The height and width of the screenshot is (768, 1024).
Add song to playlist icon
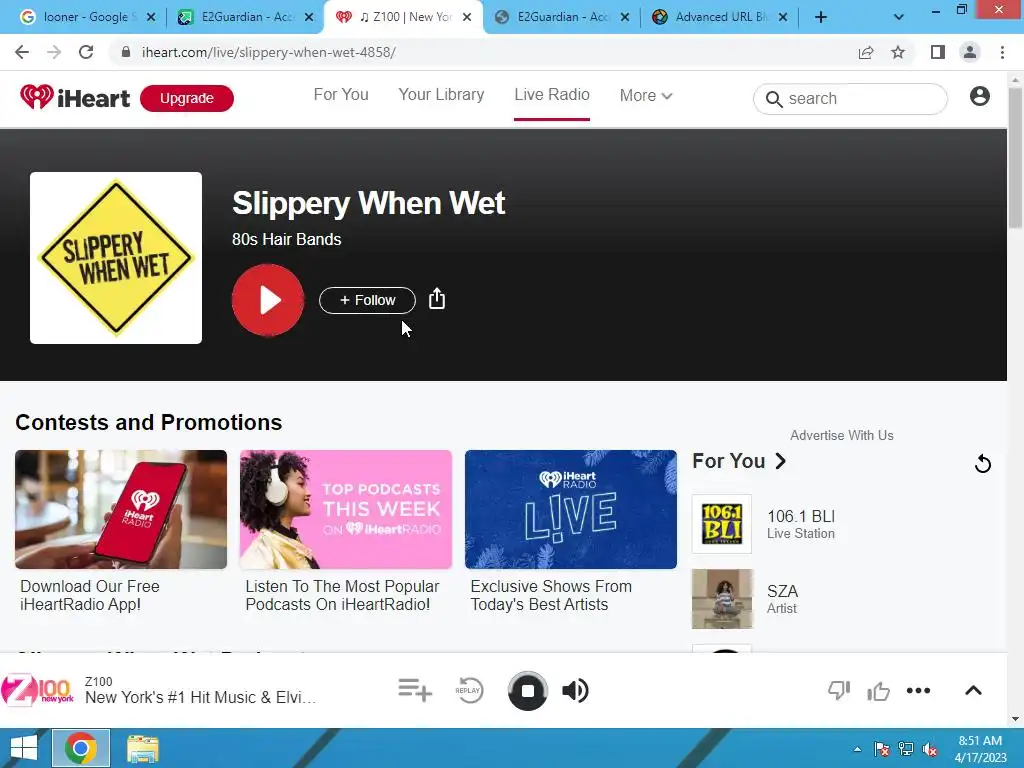[x=415, y=690]
